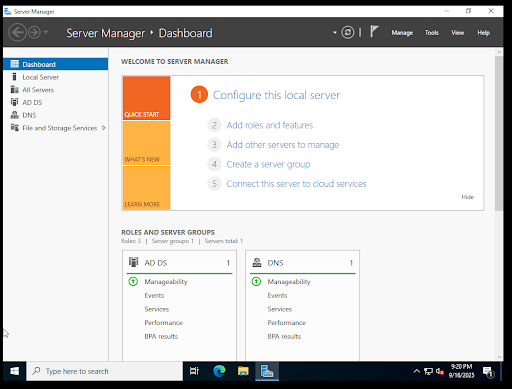512x389 pixels.
Task: Click the Local Server sidebar icon
Action: [x=14, y=77]
